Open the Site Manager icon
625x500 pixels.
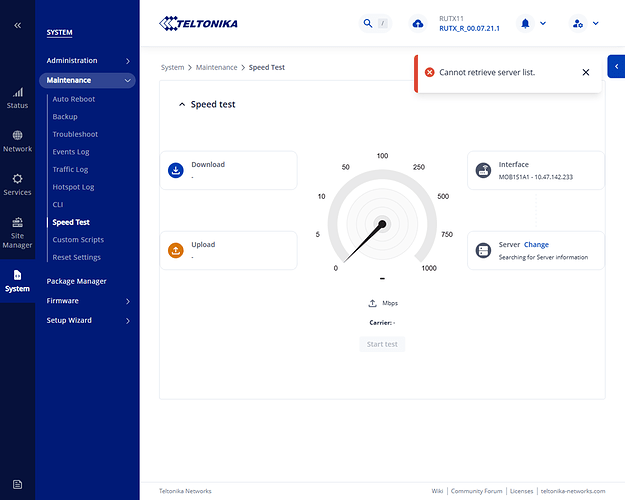(x=17, y=232)
